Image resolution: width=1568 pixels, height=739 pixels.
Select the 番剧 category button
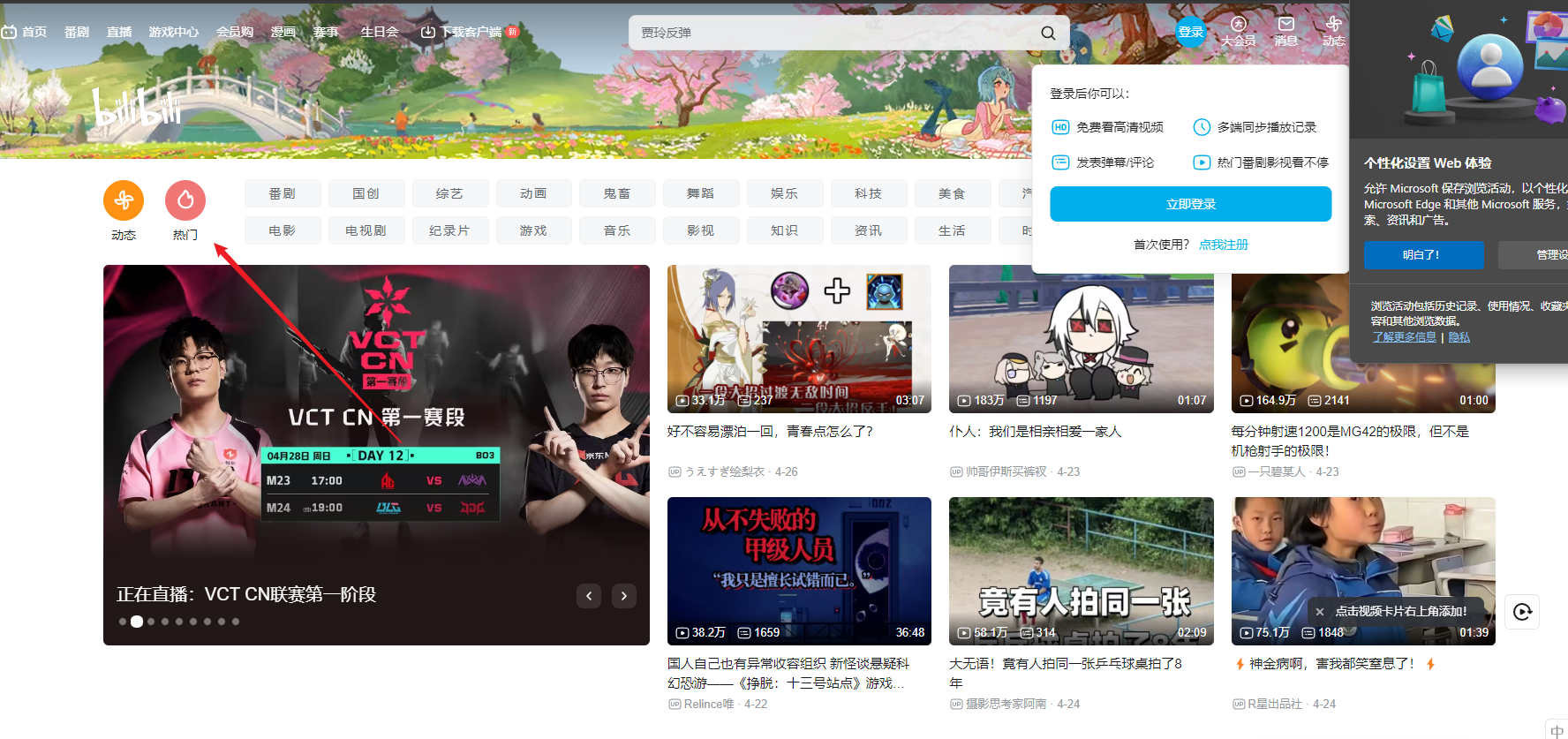(283, 193)
